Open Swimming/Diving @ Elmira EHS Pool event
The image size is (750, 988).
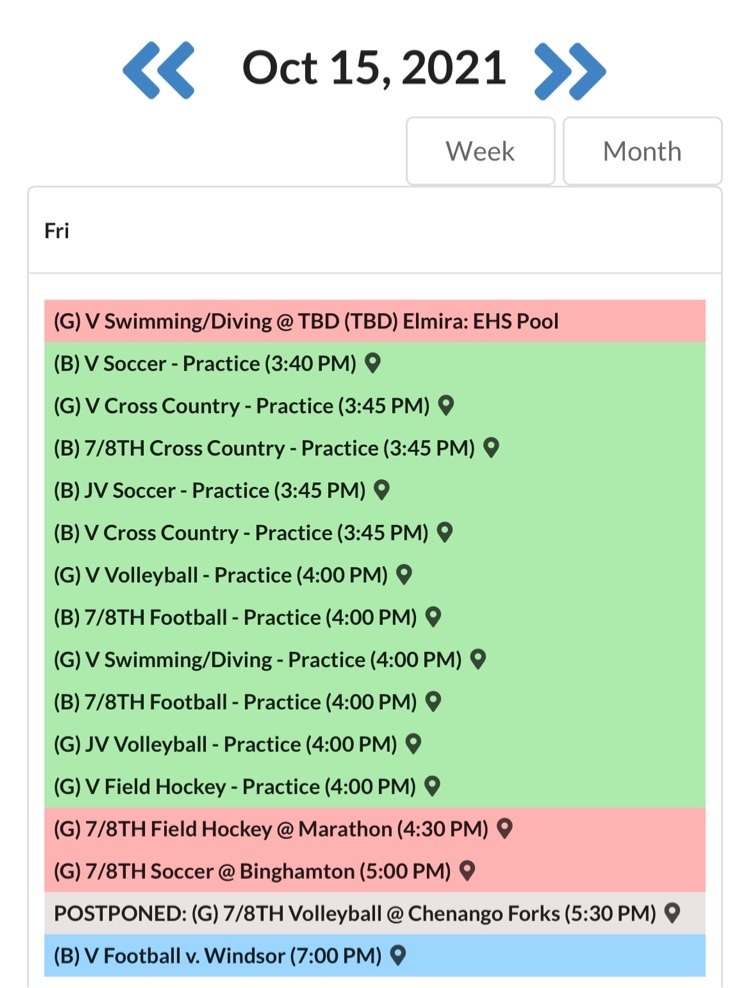click(306, 321)
